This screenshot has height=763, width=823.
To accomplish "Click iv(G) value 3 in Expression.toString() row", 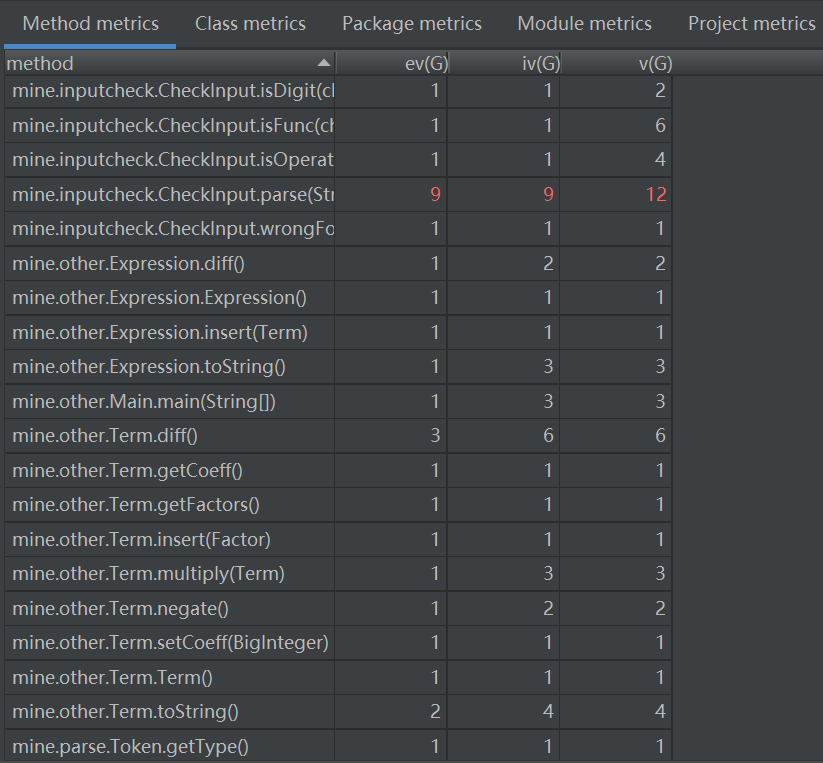I will click(x=548, y=366).
